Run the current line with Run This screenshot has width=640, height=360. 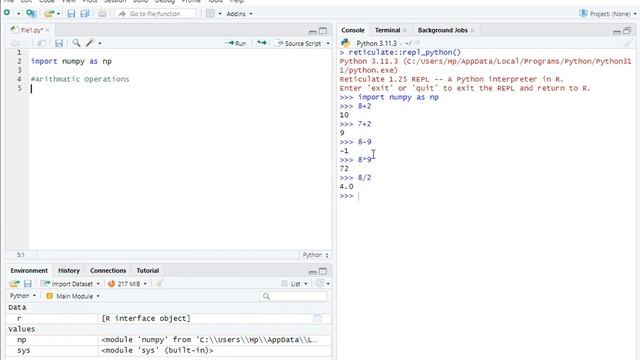tap(236, 43)
